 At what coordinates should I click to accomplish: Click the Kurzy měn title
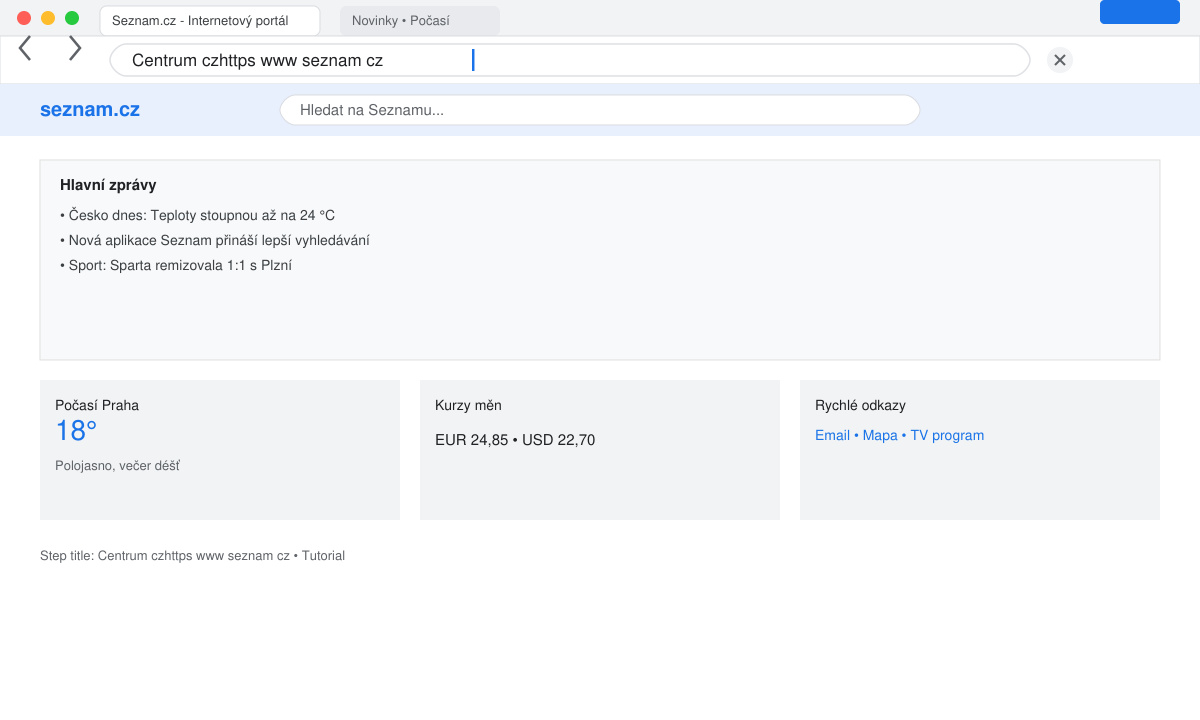(468, 405)
